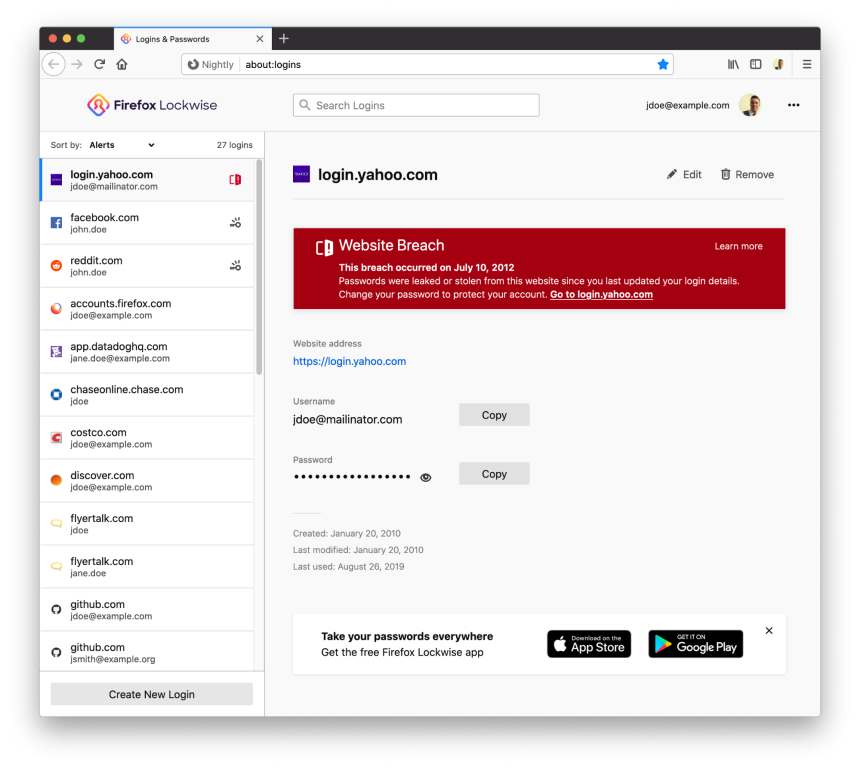Click the jdoe profile avatar

(x=750, y=105)
